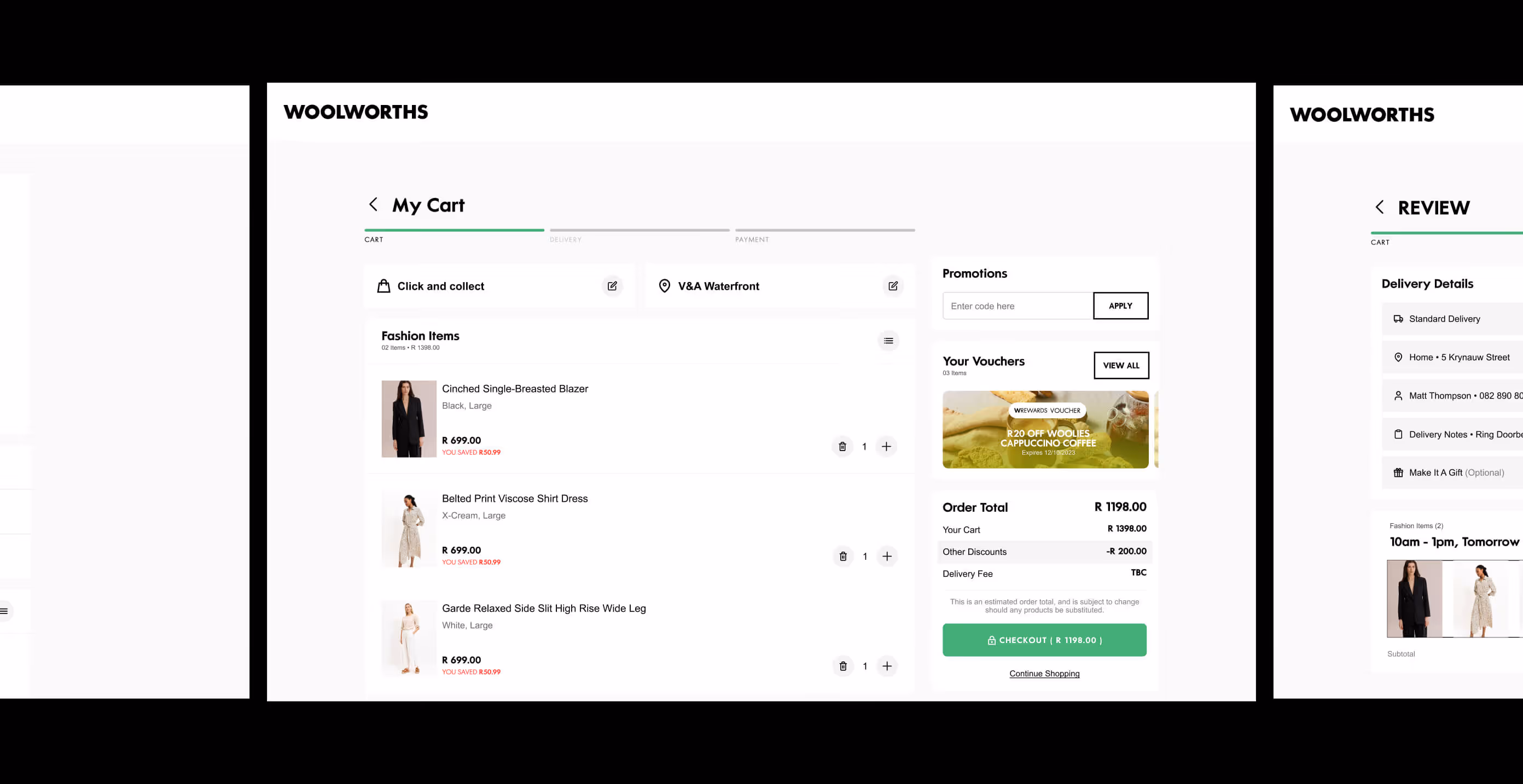Screen dimensions: 1523x784
Task: Proceed to checkout for R 1198.00
Action: coord(1044,640)
